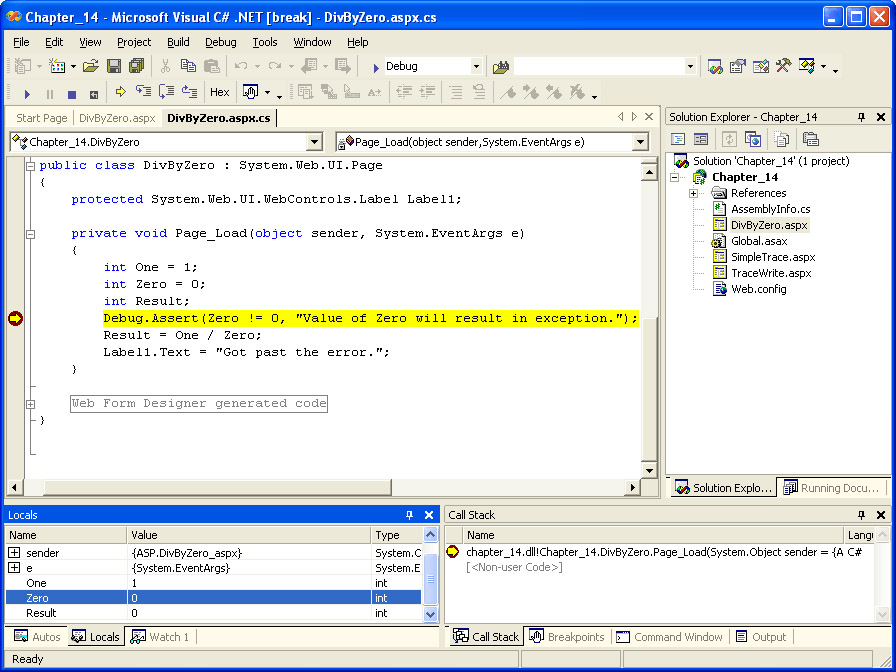Click the Save All toolbar icon
The image size is (896, 672).
134,66
